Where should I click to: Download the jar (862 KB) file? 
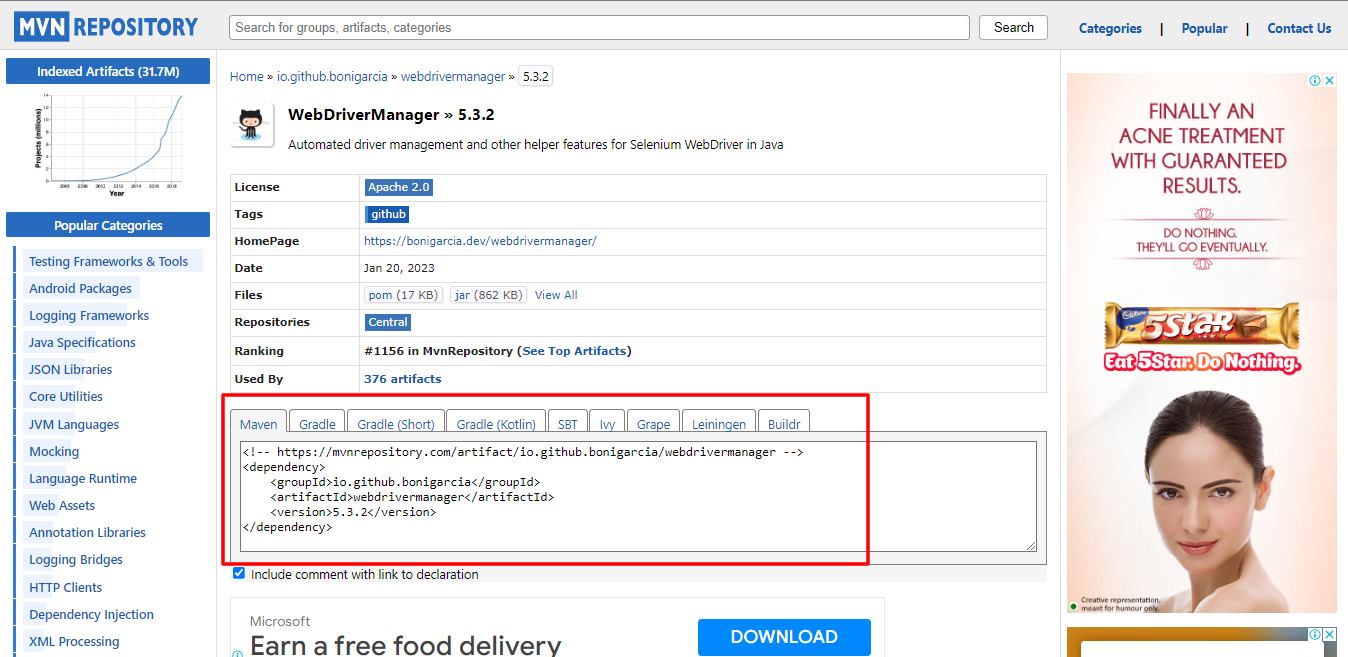click(x=488, y=295)
